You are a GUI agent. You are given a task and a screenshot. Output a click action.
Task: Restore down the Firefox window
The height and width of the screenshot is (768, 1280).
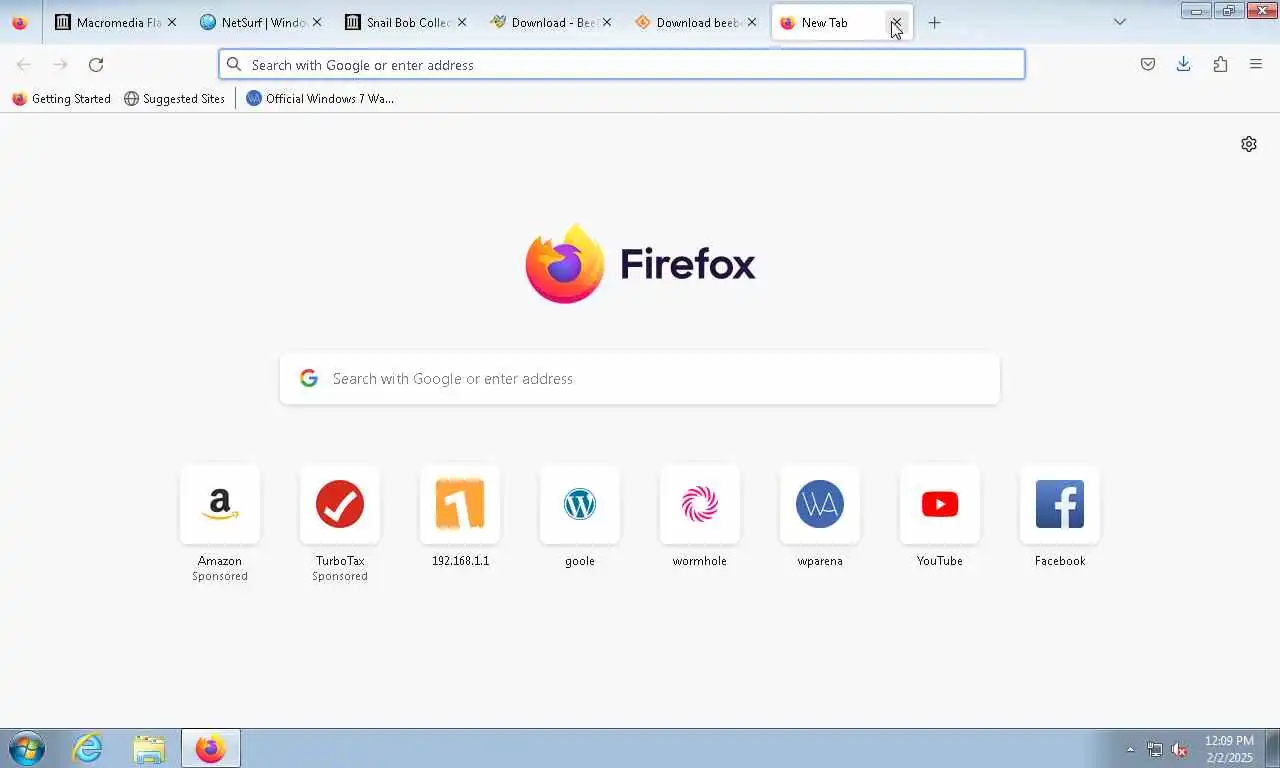1228,11
